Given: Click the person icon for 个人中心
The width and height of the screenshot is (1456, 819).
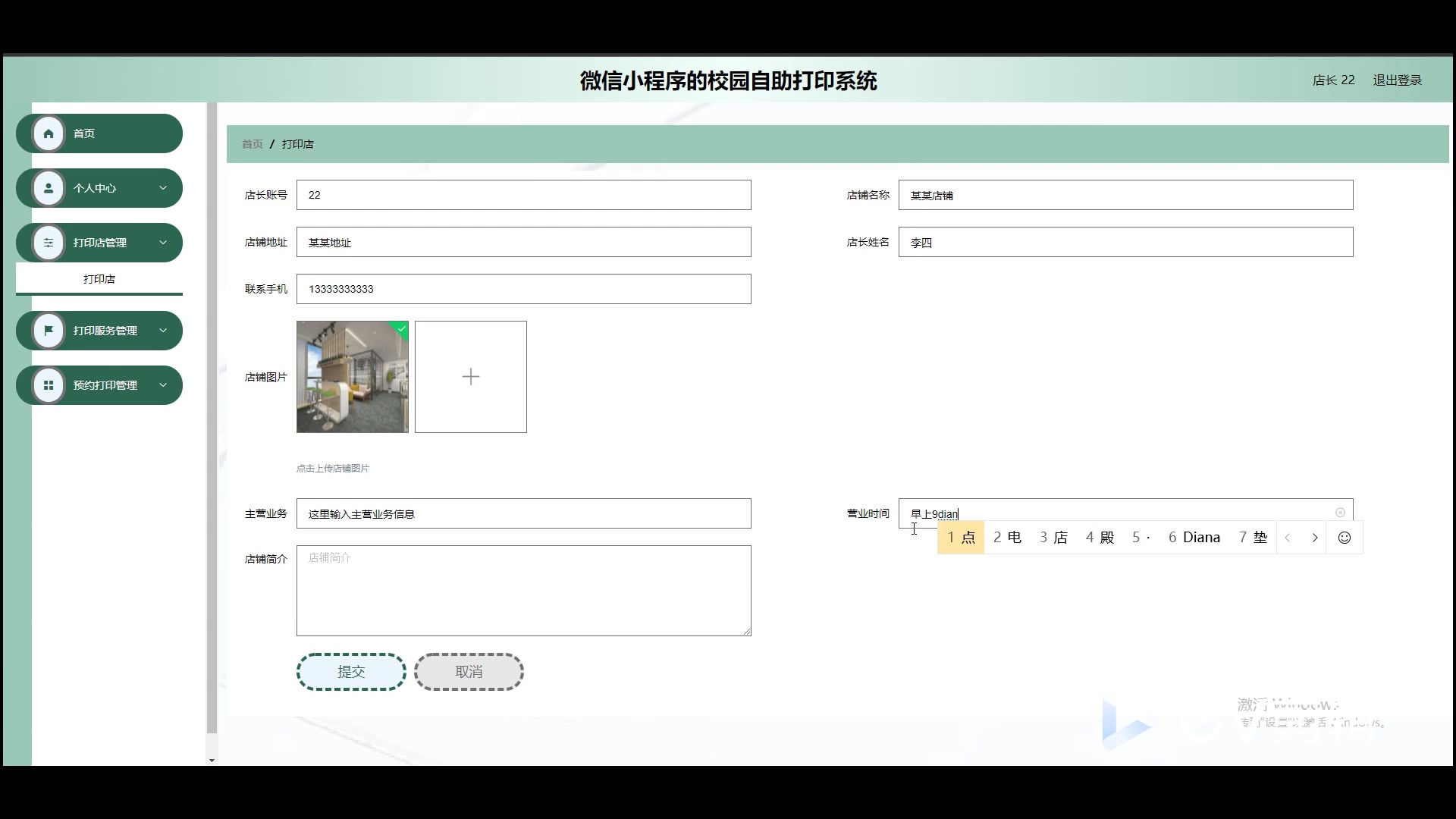Looking at the screenshot, I should [49, 187].
